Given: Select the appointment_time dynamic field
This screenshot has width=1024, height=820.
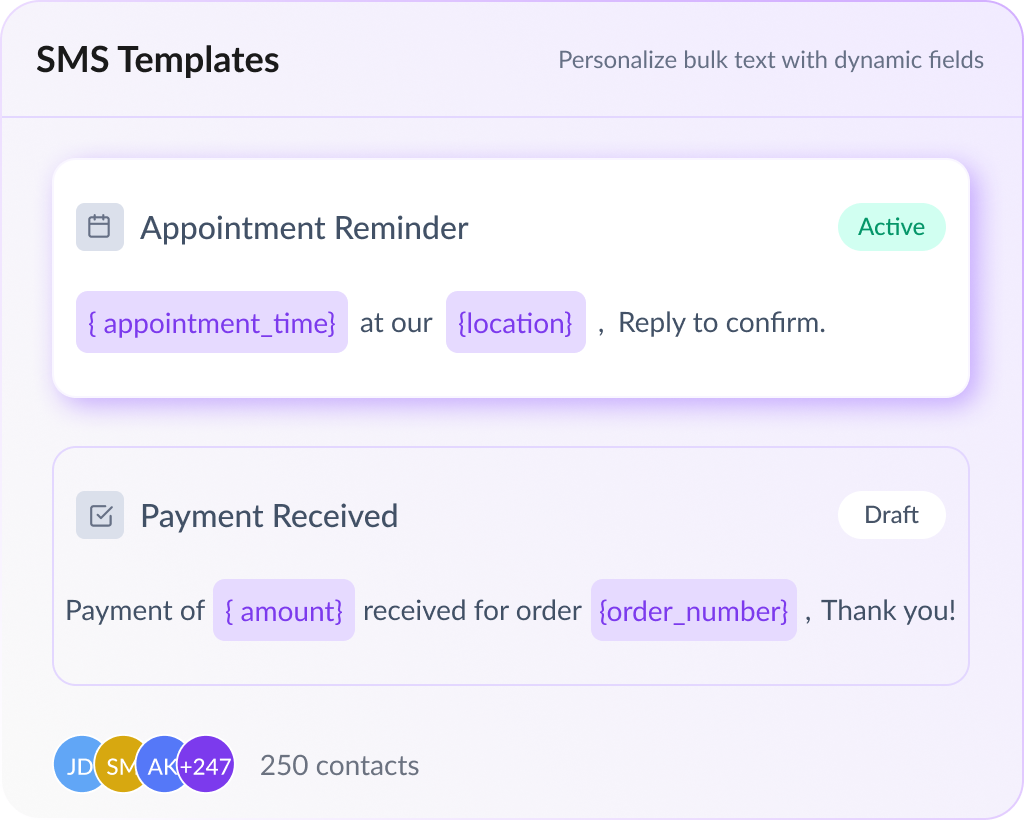Looking at the screenshot, I should pos(212,322).
